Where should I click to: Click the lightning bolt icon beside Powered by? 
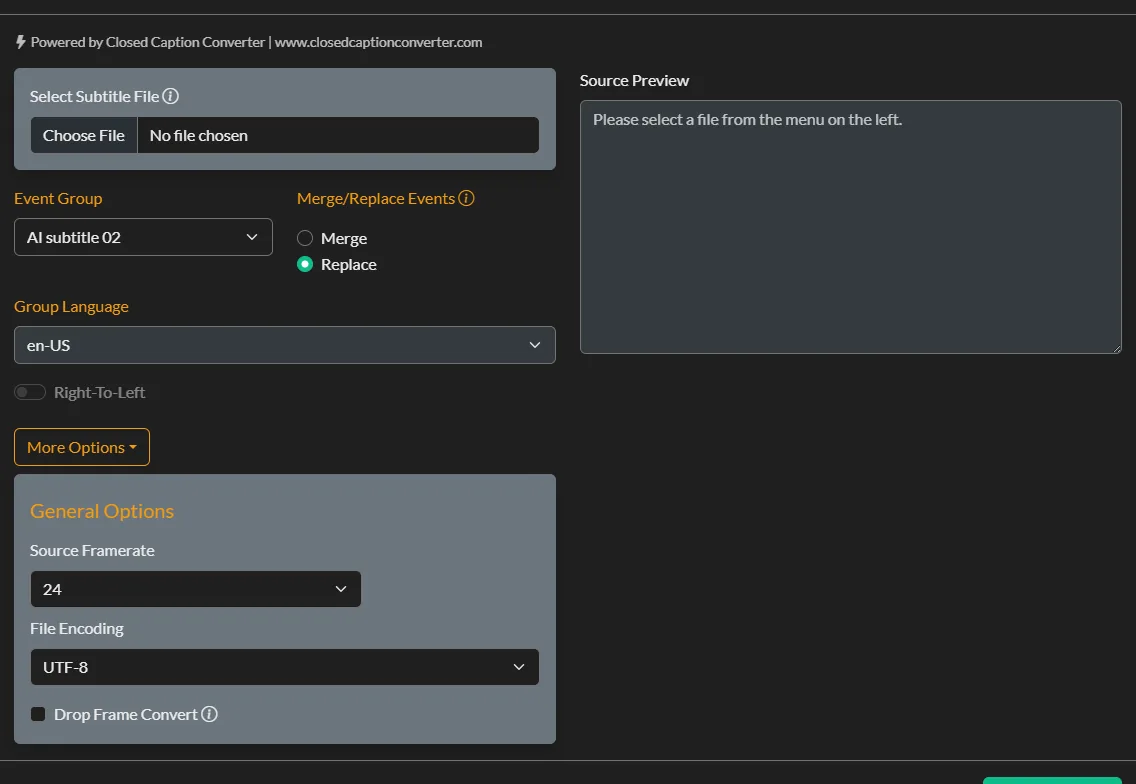point(21,42)
